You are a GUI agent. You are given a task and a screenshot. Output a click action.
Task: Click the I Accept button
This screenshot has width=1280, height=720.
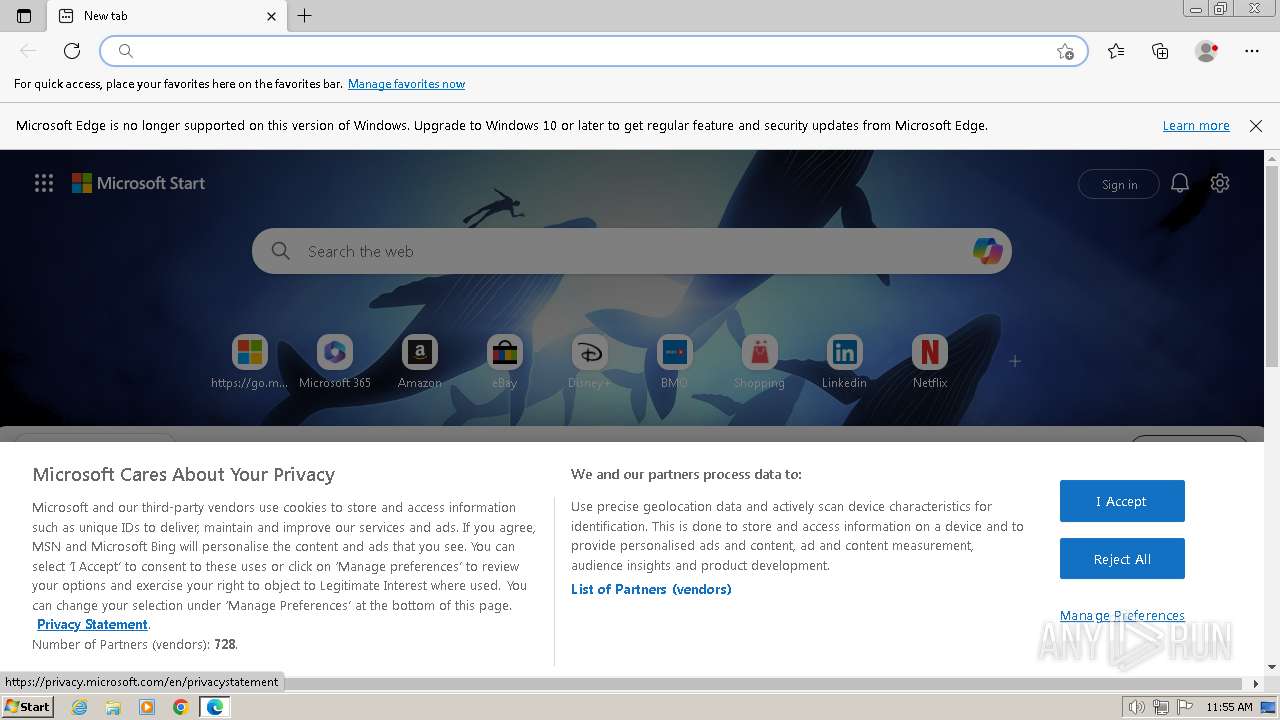point(1122,501)
